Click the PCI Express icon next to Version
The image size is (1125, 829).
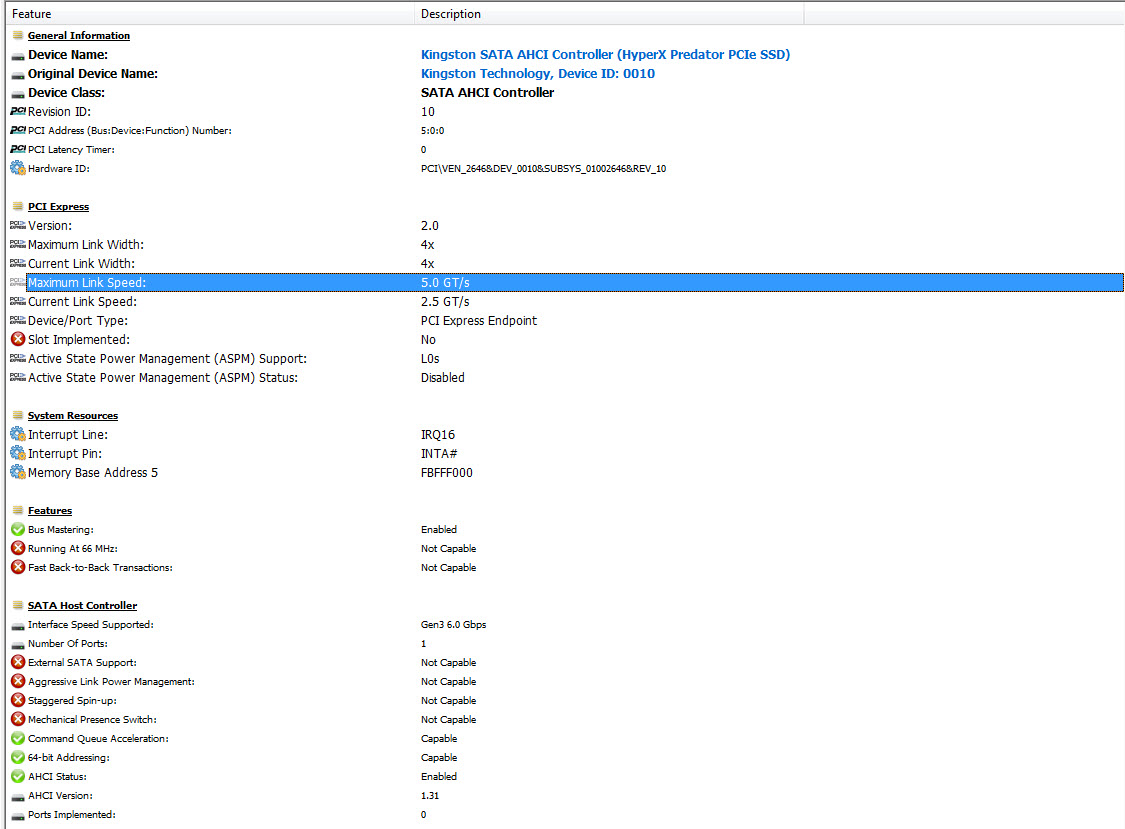[x=18, y=225]
